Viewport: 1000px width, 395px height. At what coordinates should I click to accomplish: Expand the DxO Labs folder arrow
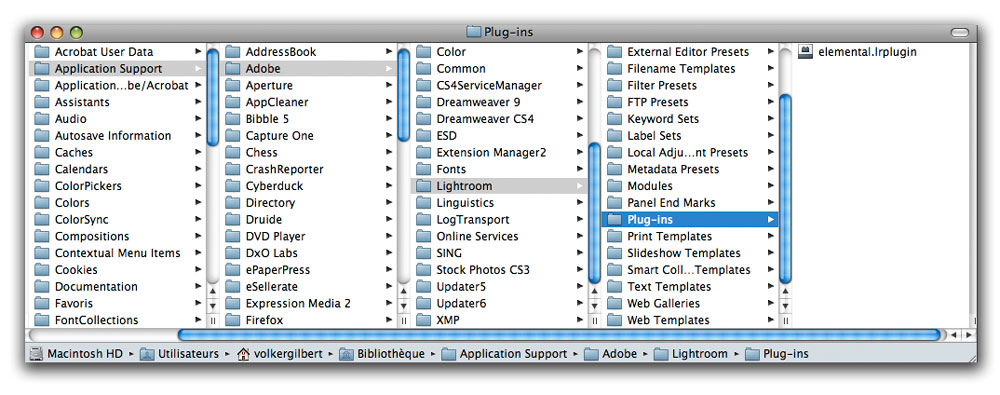(x=389, y=253)
